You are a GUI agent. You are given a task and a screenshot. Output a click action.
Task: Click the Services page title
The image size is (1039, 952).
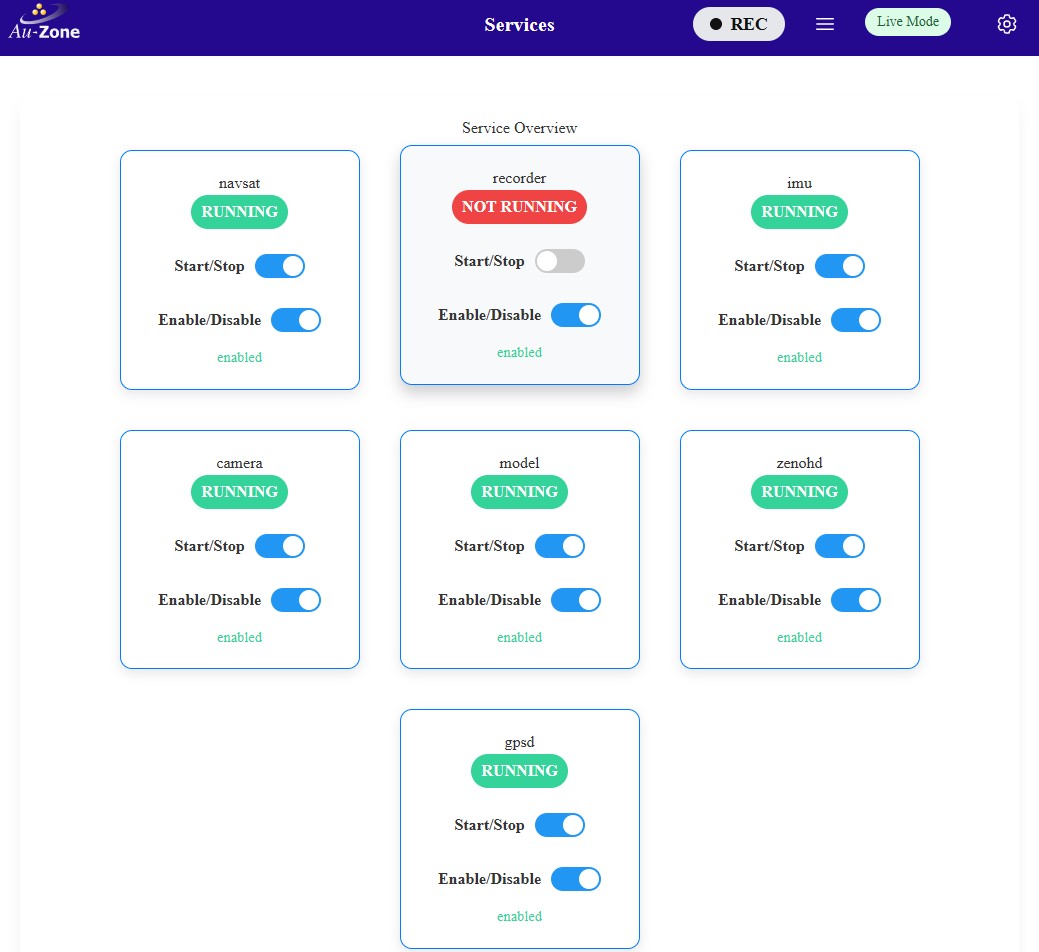pos(520,25)
